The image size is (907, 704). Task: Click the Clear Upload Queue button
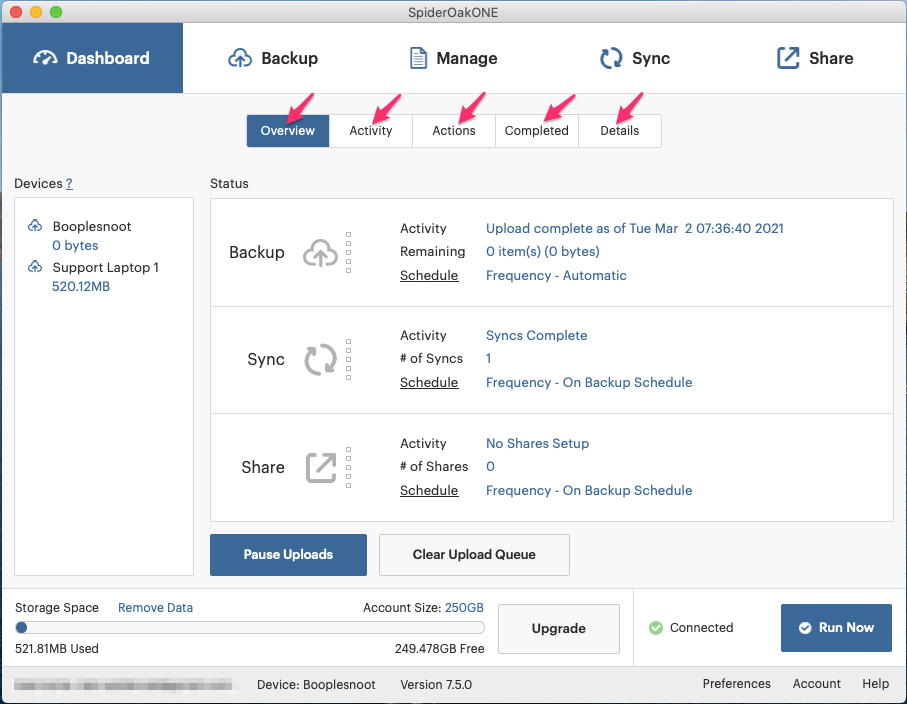pyautogui.click(x=474, y=555)
